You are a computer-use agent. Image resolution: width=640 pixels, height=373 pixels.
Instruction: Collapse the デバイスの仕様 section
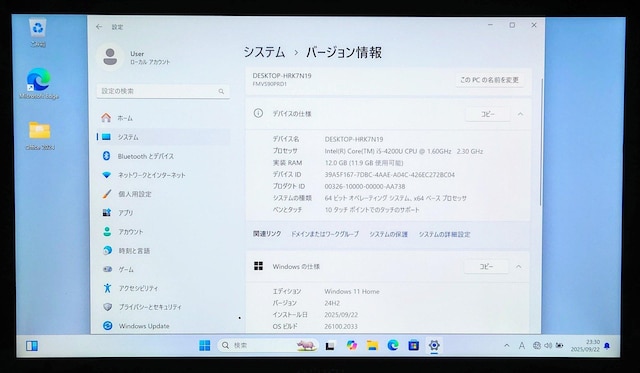(520, 114)
